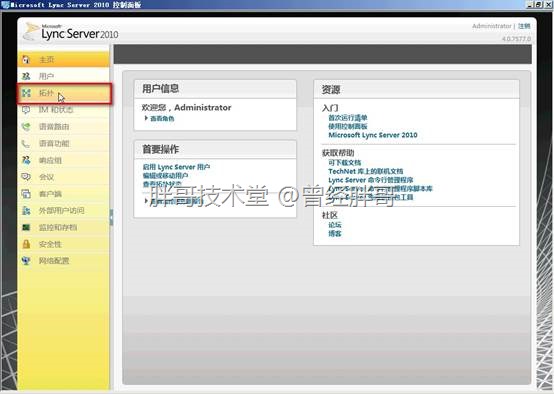Click 使用控制面板 link
This screenshot has width=554, height=394.
coord(348,126)
